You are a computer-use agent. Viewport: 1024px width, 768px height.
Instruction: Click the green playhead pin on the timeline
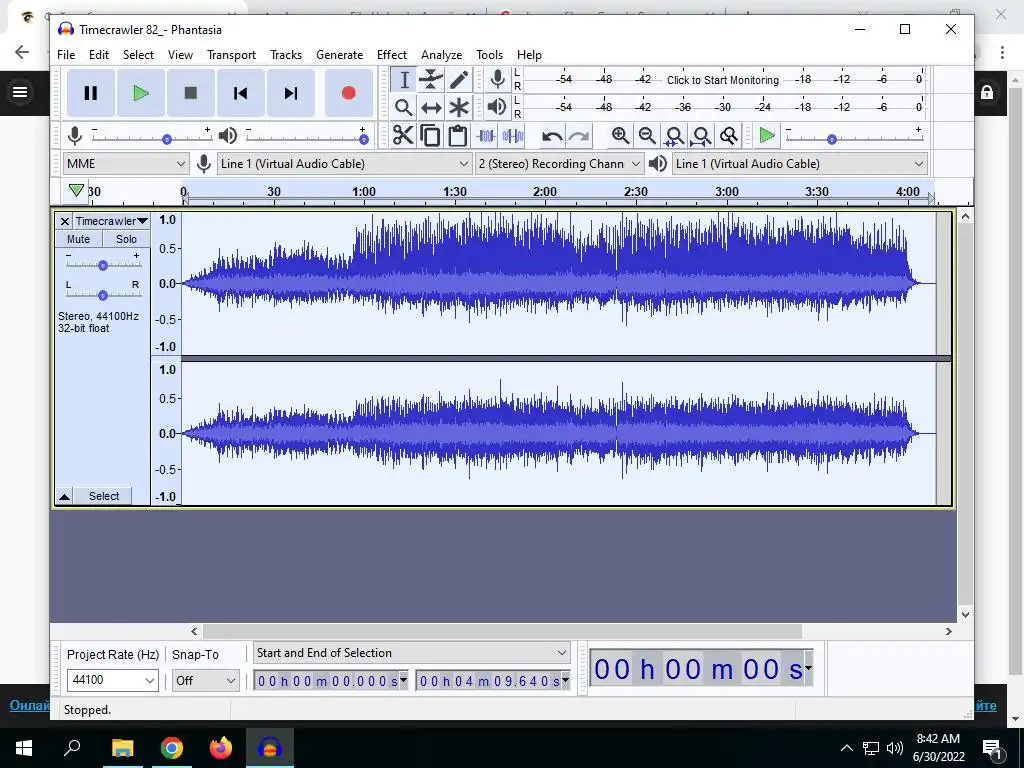pos(76,190)
